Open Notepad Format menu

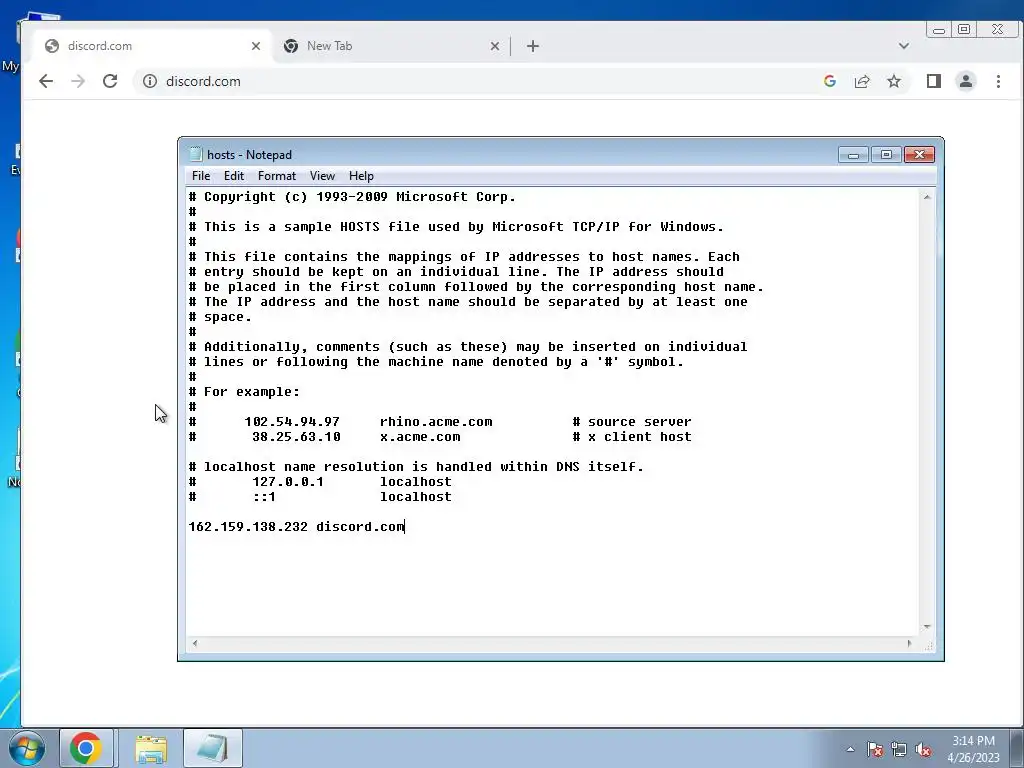(276, 176)
